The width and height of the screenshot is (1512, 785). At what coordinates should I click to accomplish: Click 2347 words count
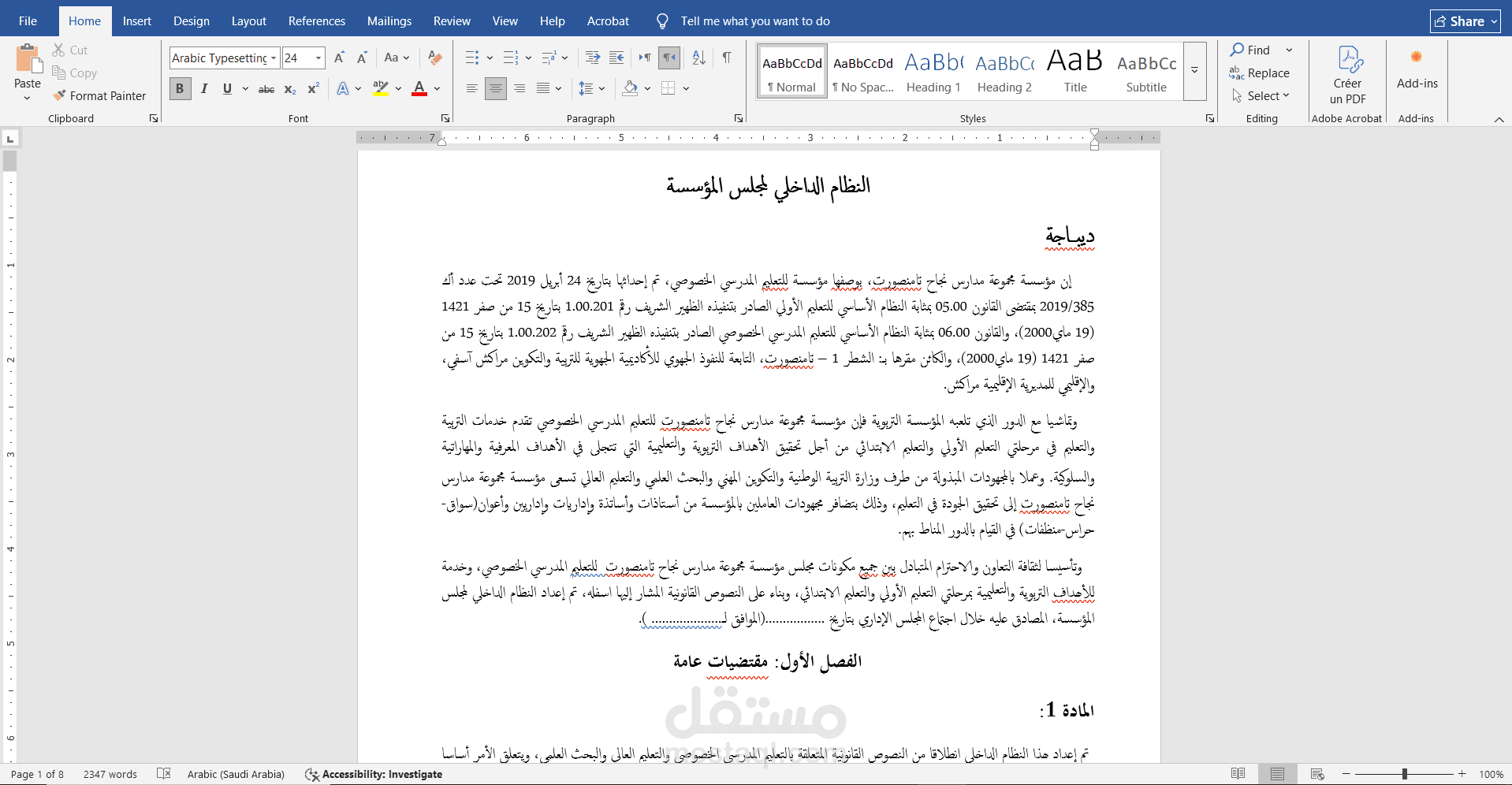(110, 774)
